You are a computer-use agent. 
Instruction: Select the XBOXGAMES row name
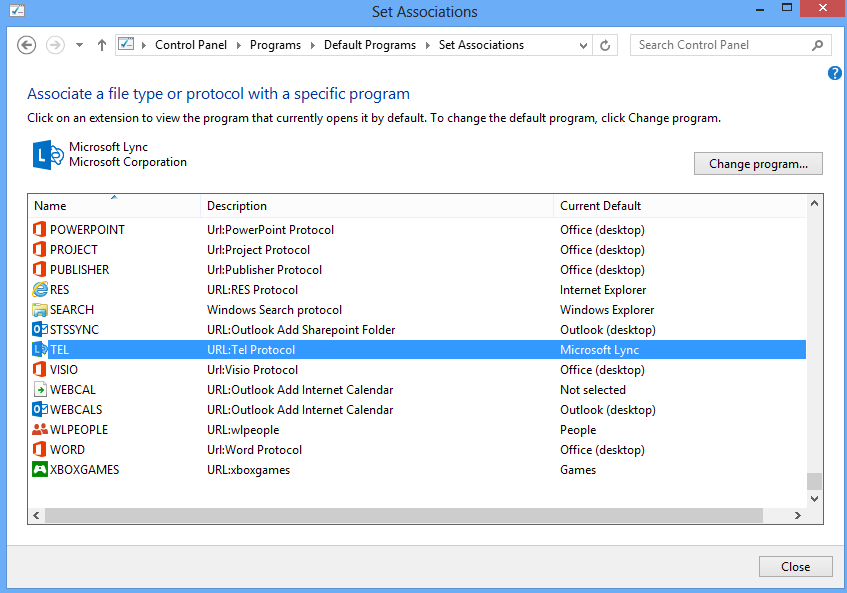84,469
